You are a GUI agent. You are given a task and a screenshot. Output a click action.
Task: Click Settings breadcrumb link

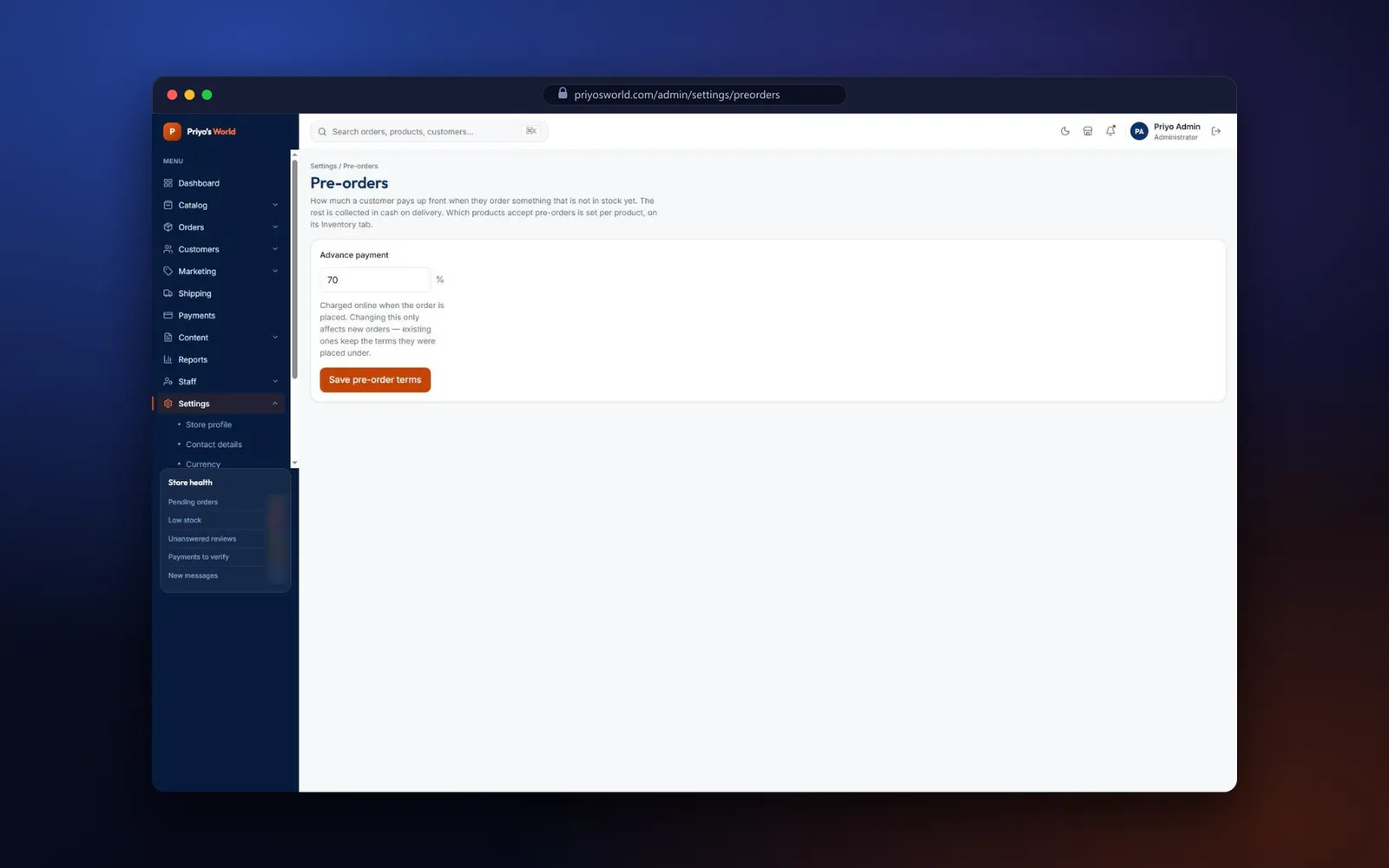[x=323, y=166]
